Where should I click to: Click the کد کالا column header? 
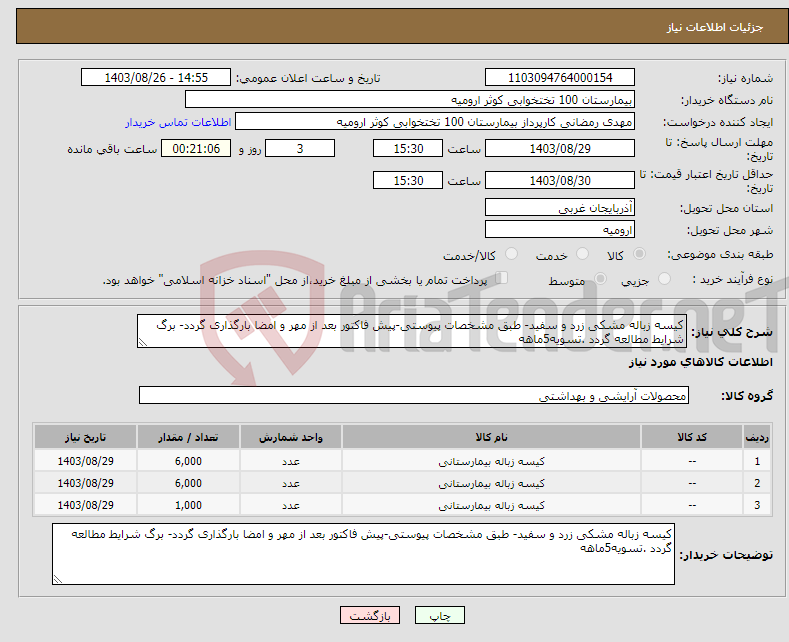coord(692,437)
